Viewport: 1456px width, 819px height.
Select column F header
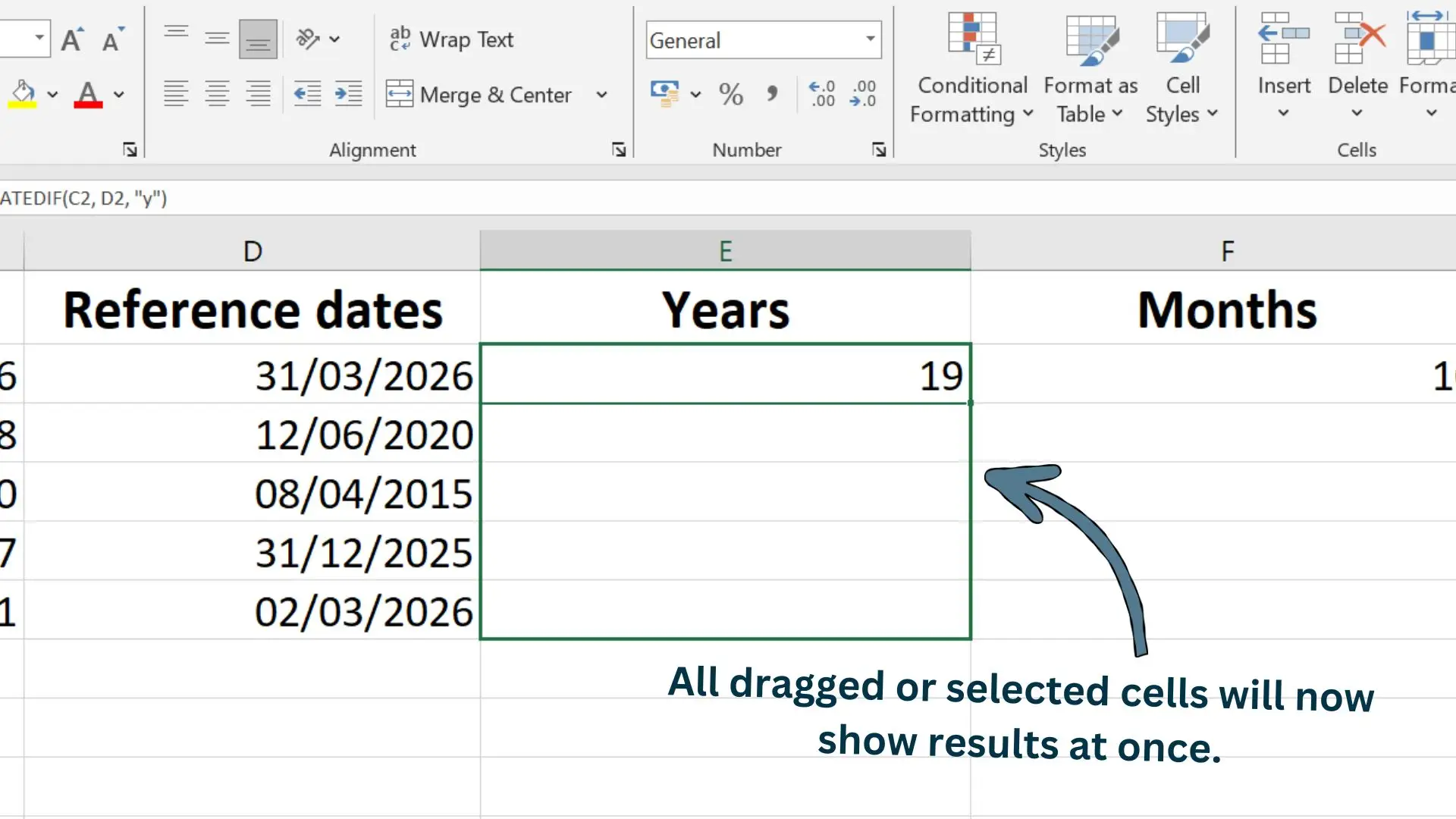(x=1226, y=250)
